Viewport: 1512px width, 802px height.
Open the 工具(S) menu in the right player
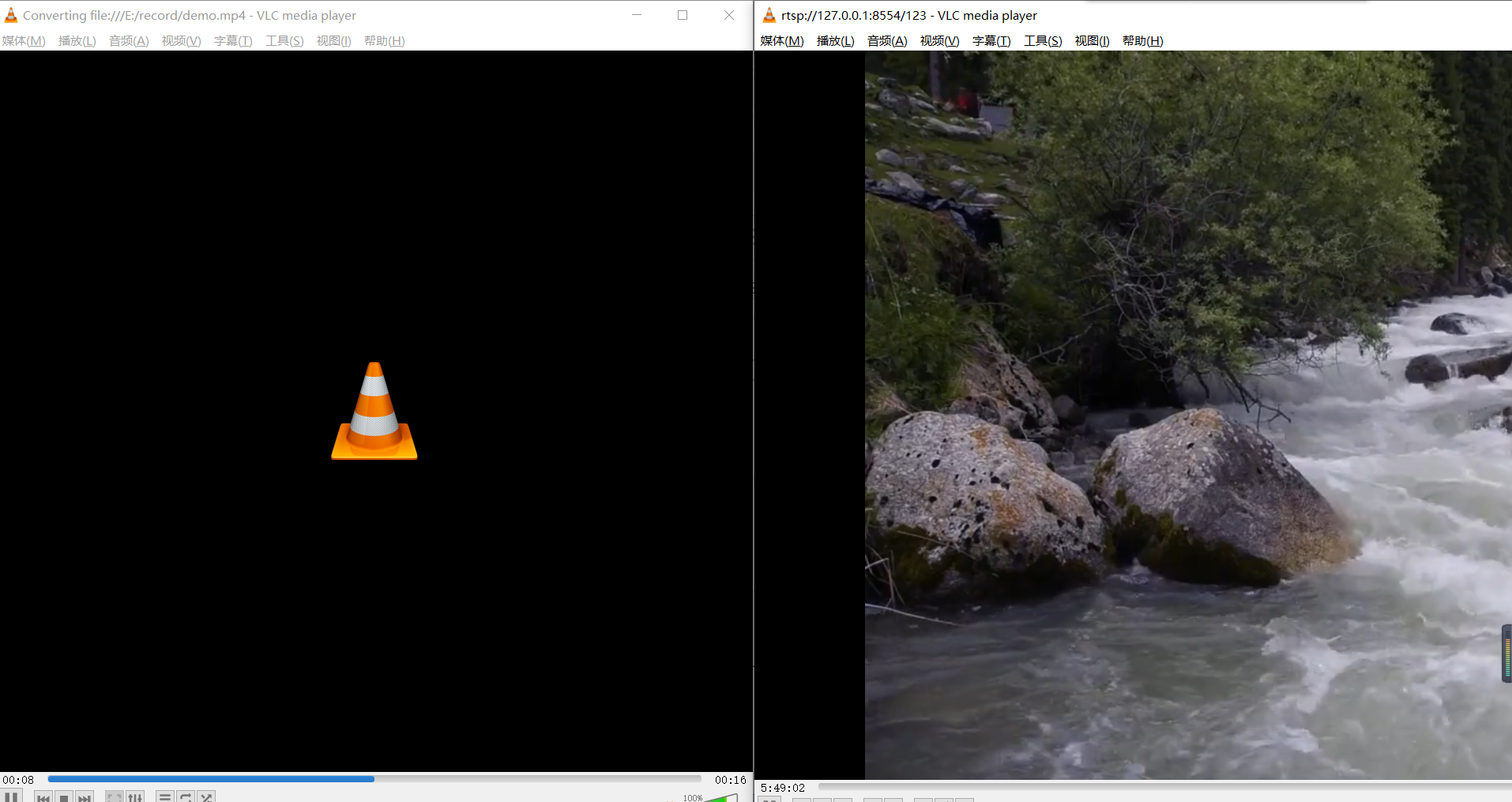tap(1041, 40)
